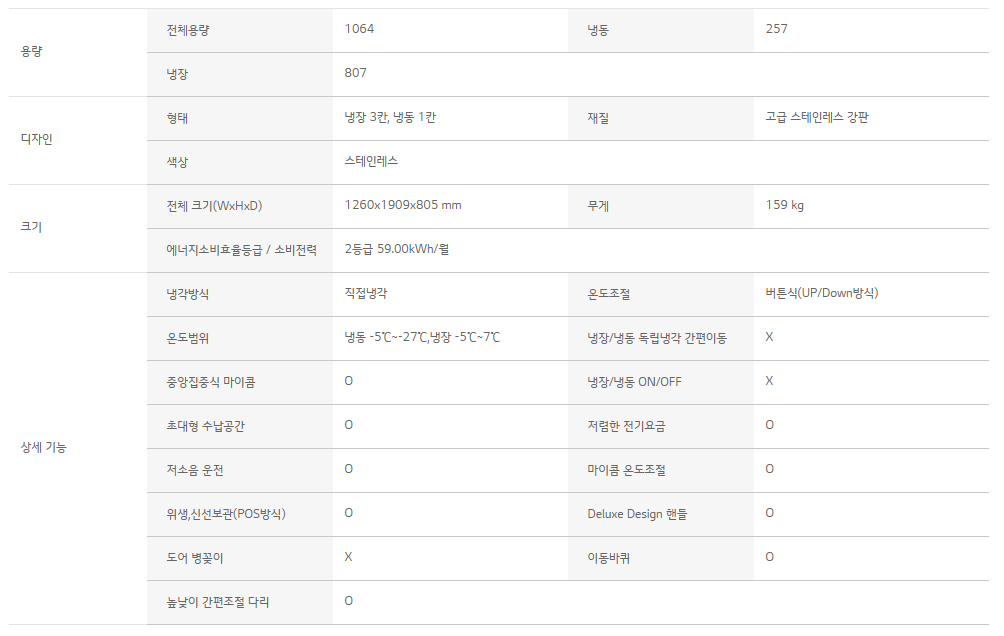Click the 스테인레스 color value
The height and width of the screenshot is (636, 1004).
tap(371, 161)
